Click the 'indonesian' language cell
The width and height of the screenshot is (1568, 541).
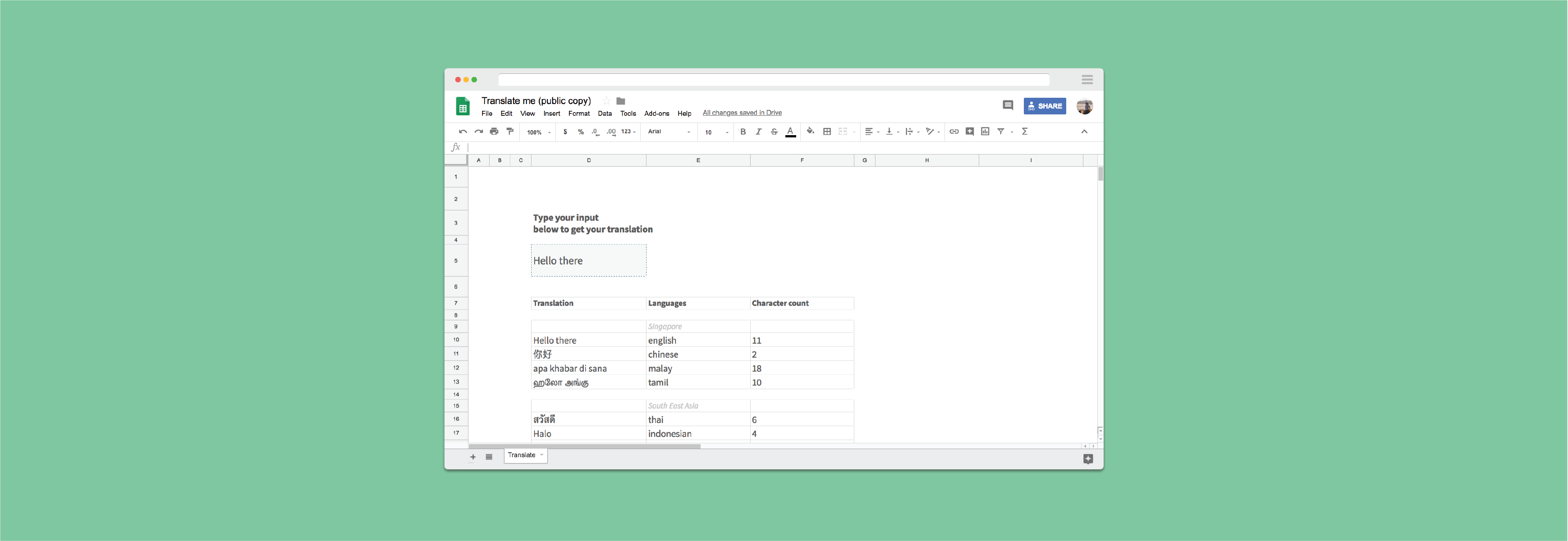pyautogui.click(x=698, y=433)
